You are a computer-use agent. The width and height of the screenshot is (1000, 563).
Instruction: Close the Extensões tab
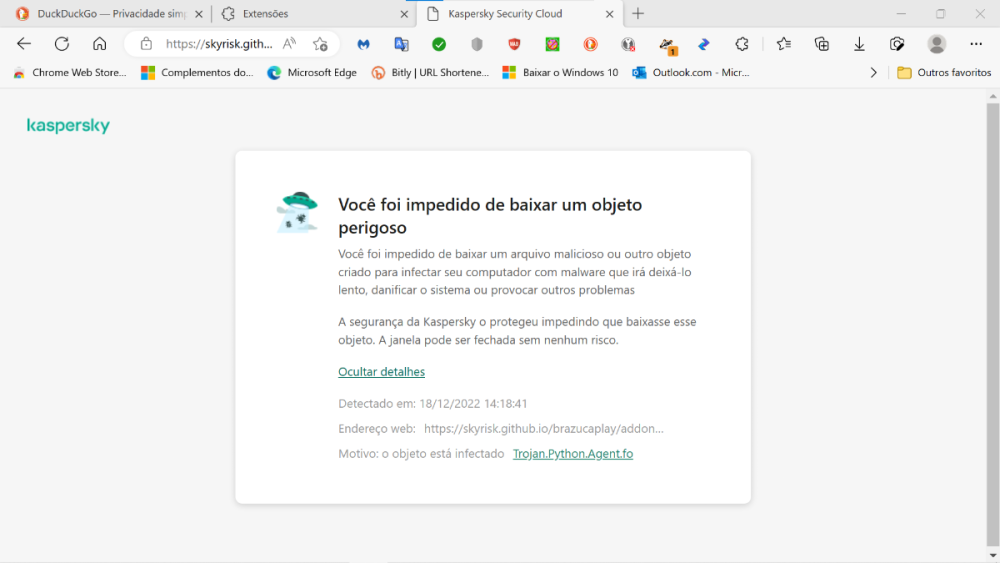pos(404,14)
